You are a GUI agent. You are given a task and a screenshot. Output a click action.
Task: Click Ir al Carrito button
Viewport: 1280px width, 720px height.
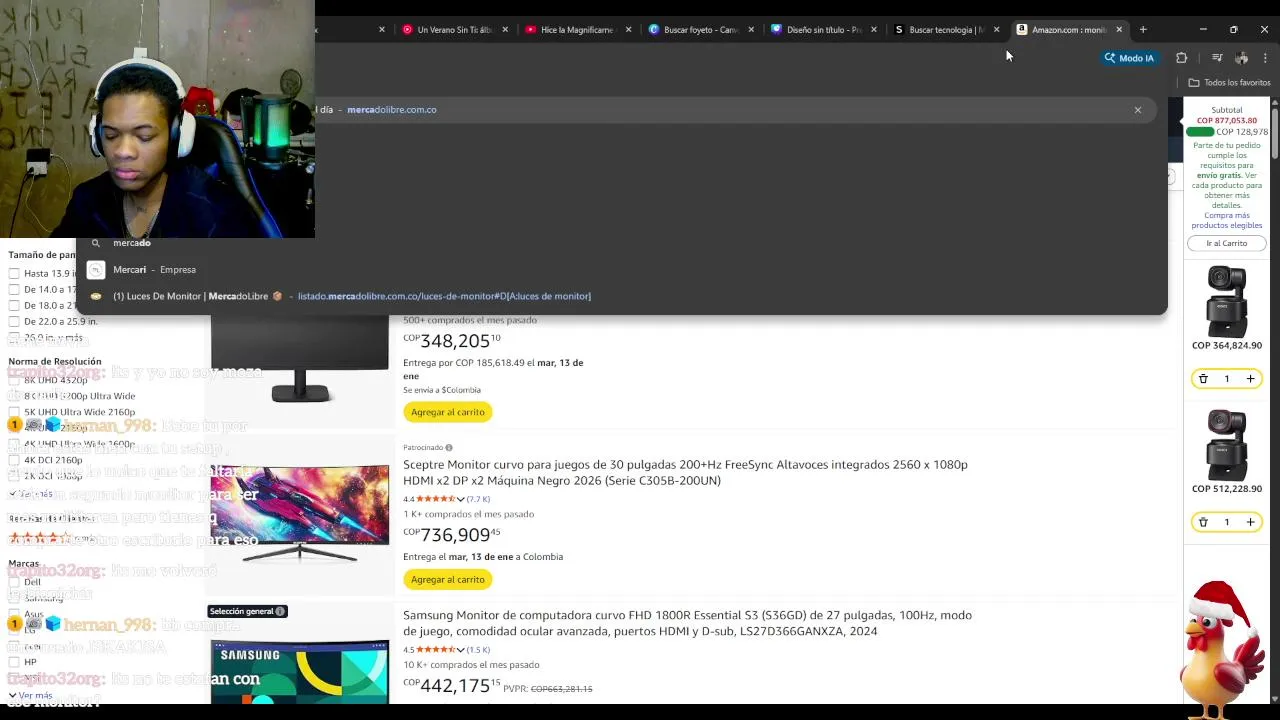(x=1227, y=244)
